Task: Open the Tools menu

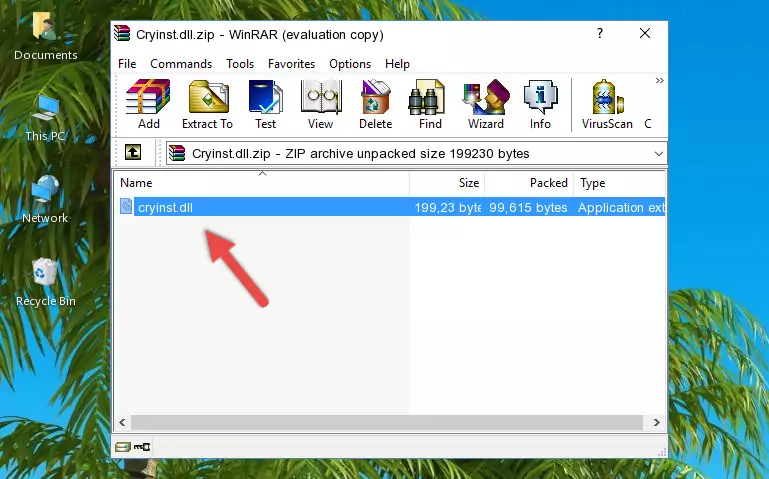Action: [240, 64]
